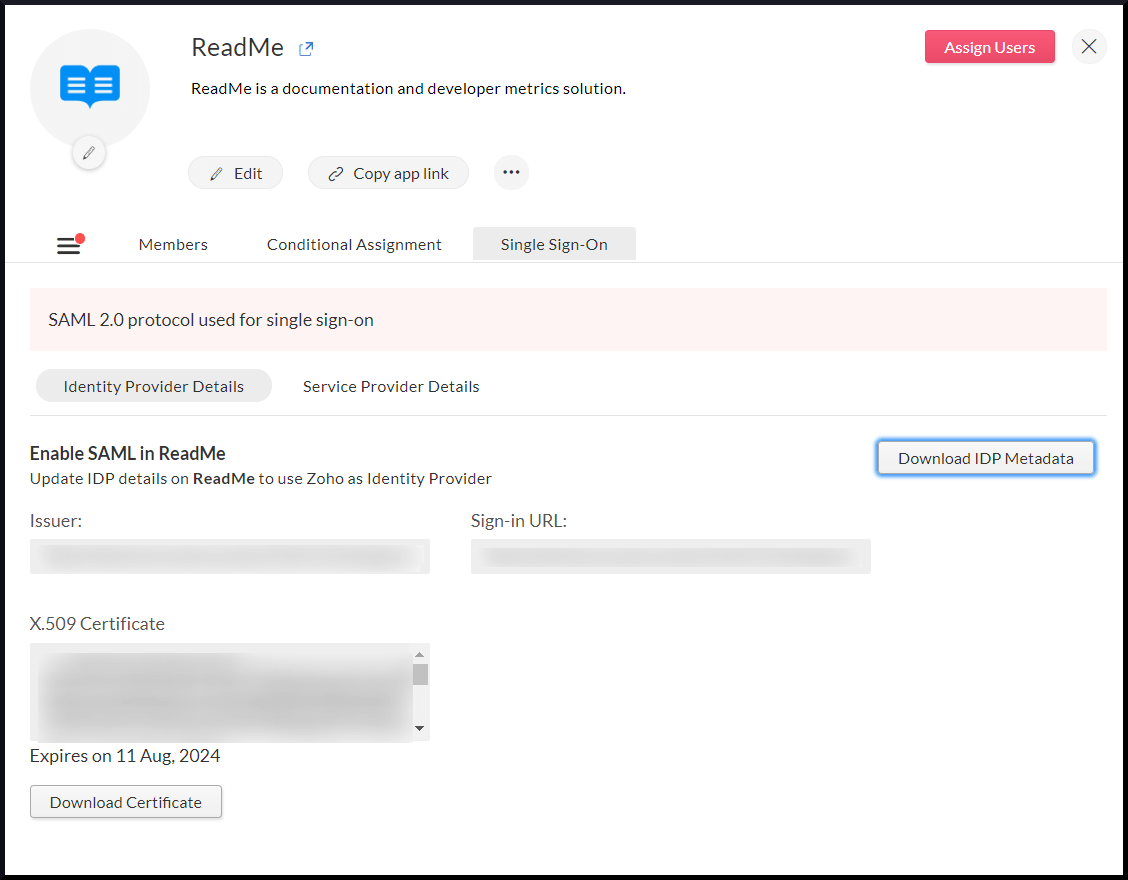Click the ReadMe app logo image
The image size is (1128, 880).
pos(90,86)
